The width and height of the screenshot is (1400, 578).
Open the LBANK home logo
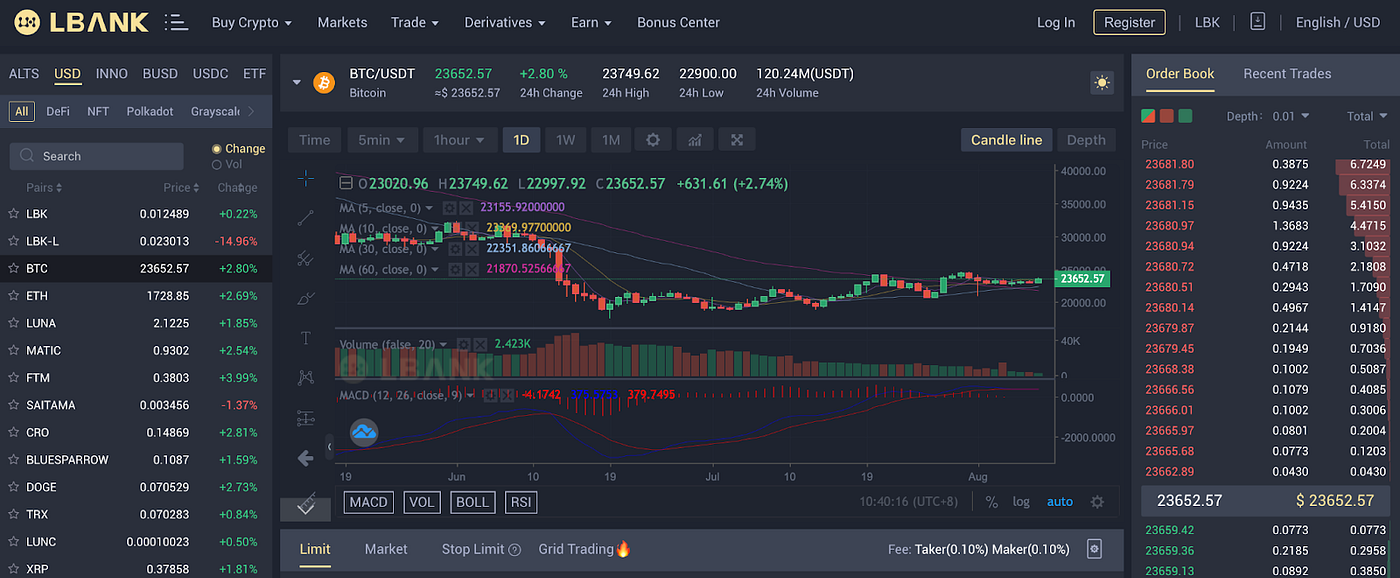click(82, 22)
